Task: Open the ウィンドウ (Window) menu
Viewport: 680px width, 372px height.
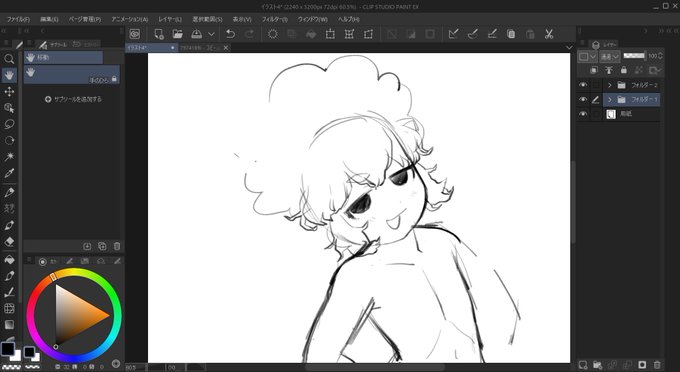Action: click(x=312, y=20)
